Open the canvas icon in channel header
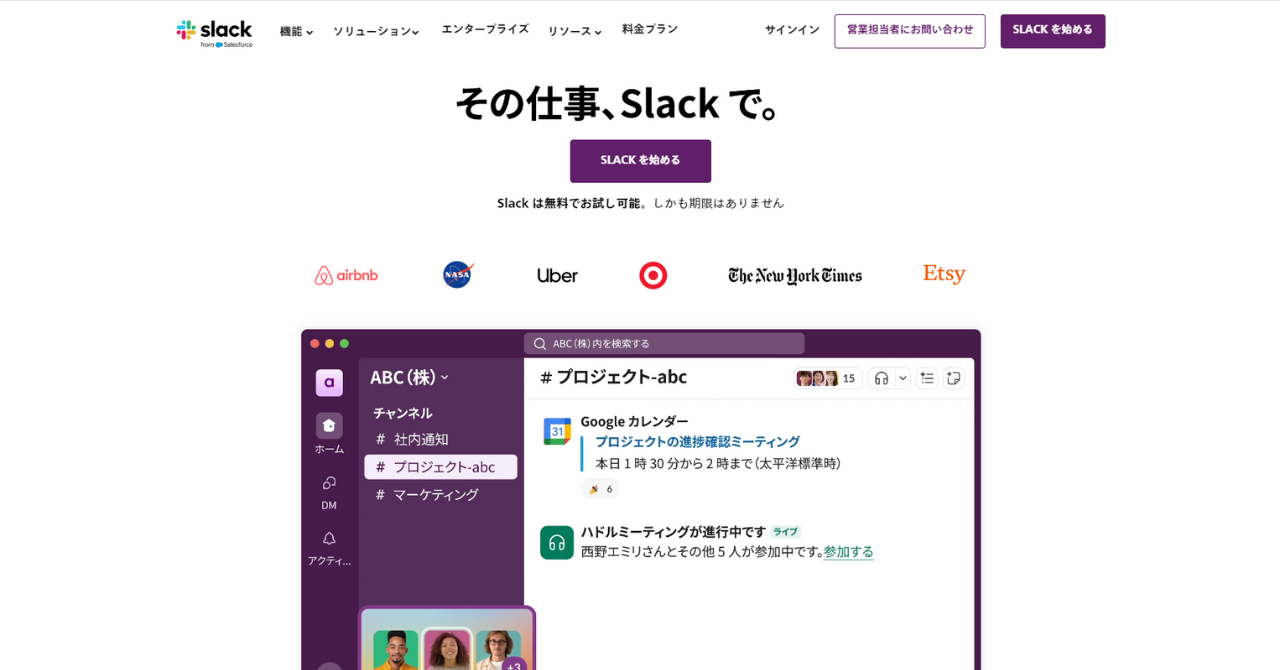This screenshot has height=670, width=1280. coord(954,378)
